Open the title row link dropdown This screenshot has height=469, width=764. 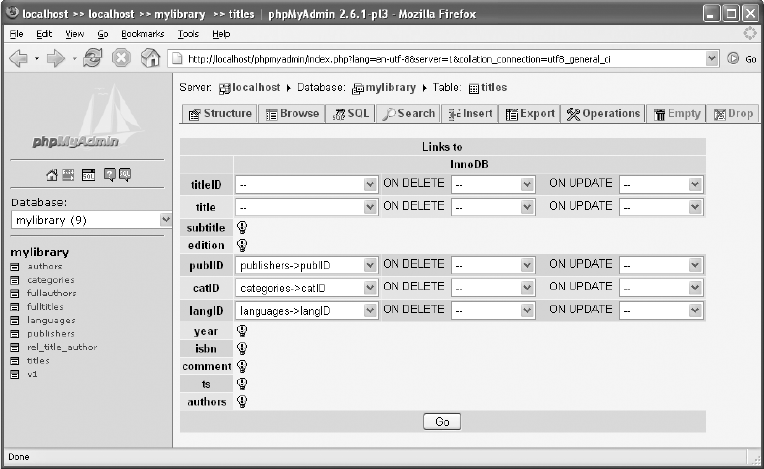[306, 207]
